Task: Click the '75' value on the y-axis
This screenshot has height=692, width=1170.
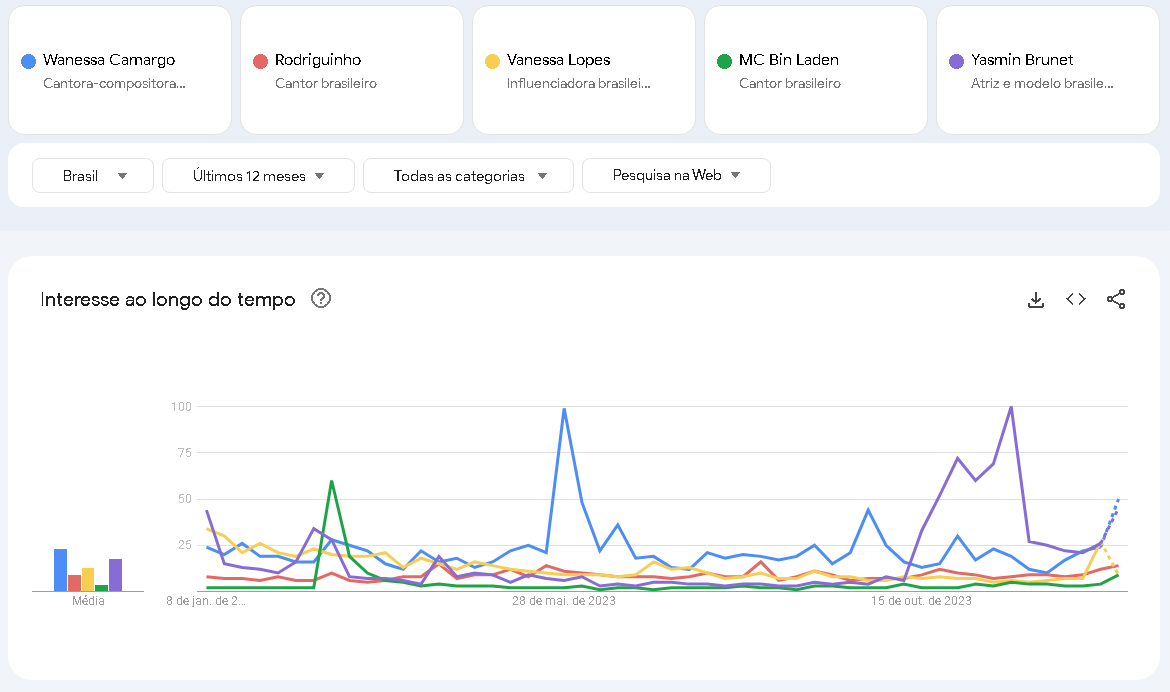Action: click(185, 453)
